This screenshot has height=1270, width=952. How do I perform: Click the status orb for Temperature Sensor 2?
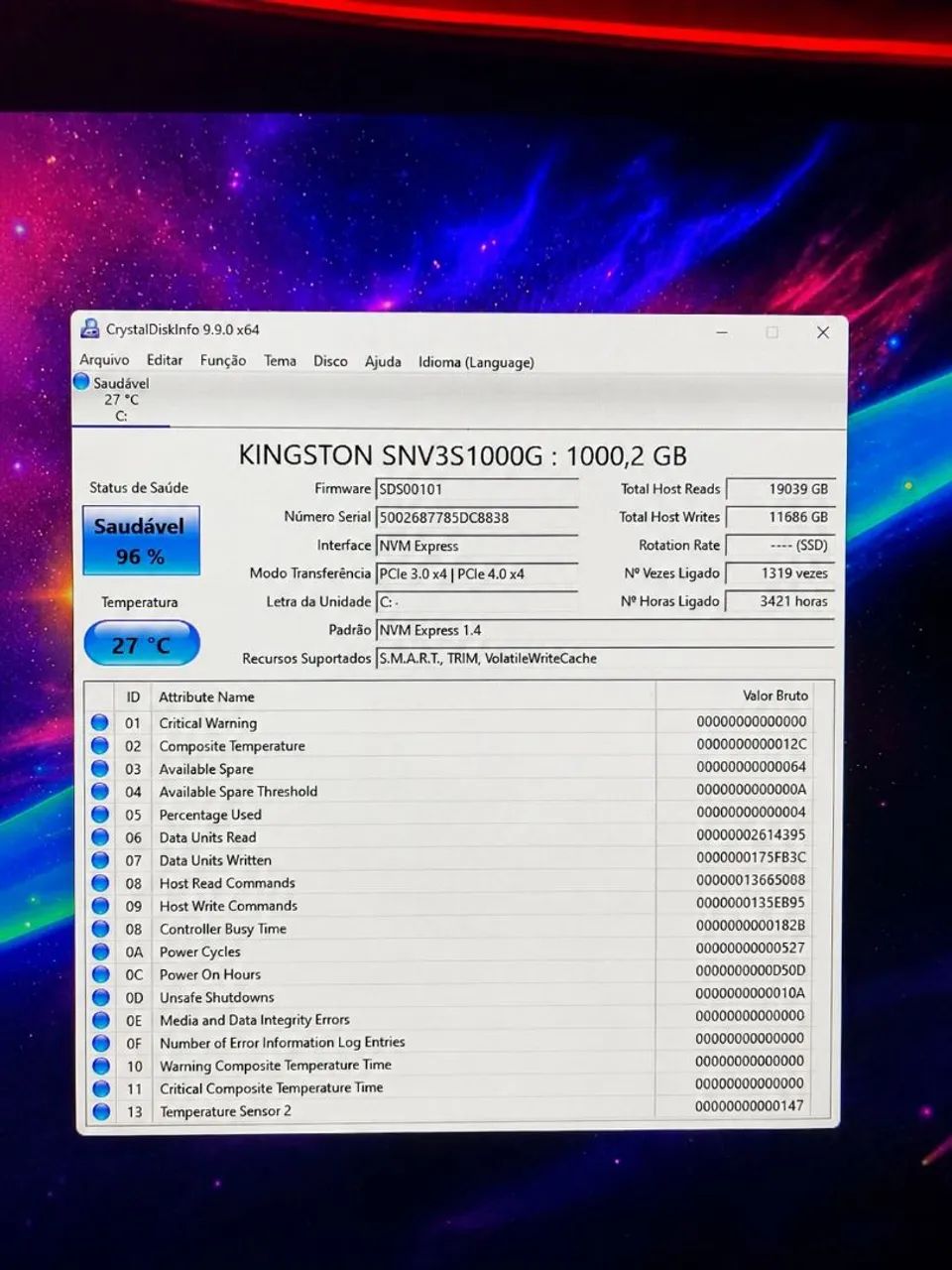pos(100,1110)
